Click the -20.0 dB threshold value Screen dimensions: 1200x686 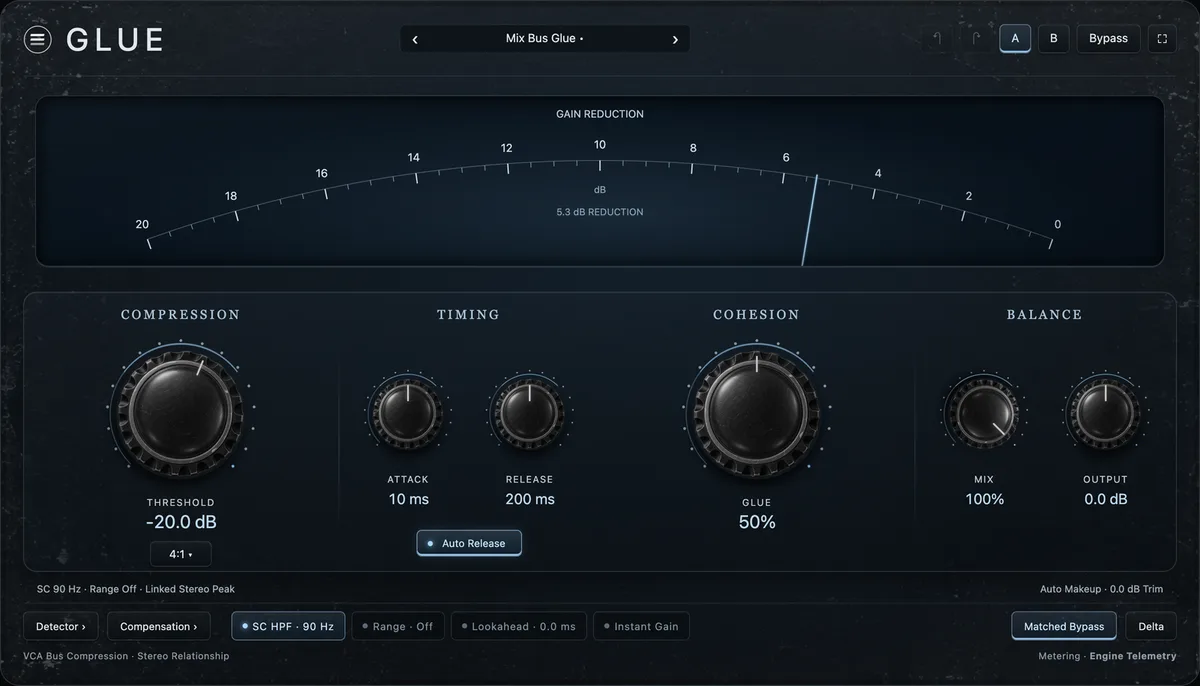181,522
